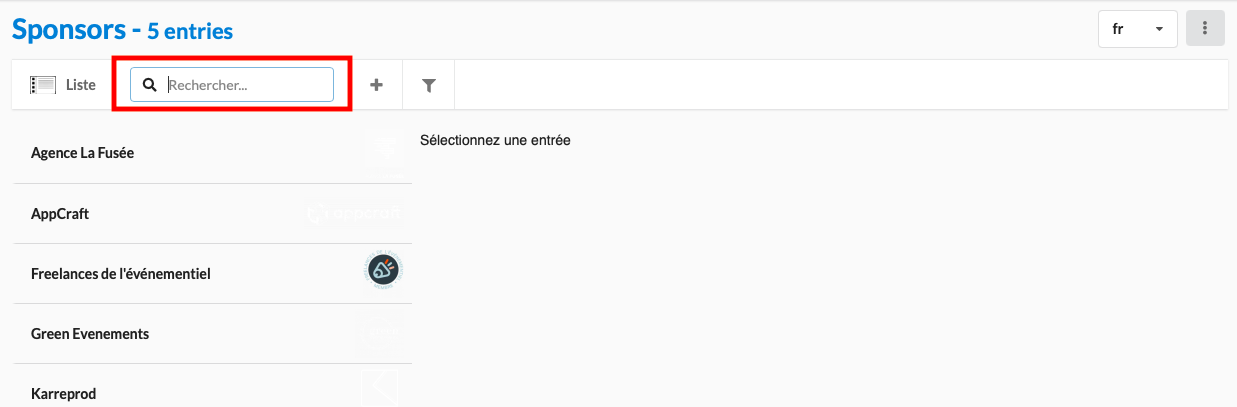
Task: Open the three-dot more options menu
Action: pyautogui.click(x=1205, y=29)
